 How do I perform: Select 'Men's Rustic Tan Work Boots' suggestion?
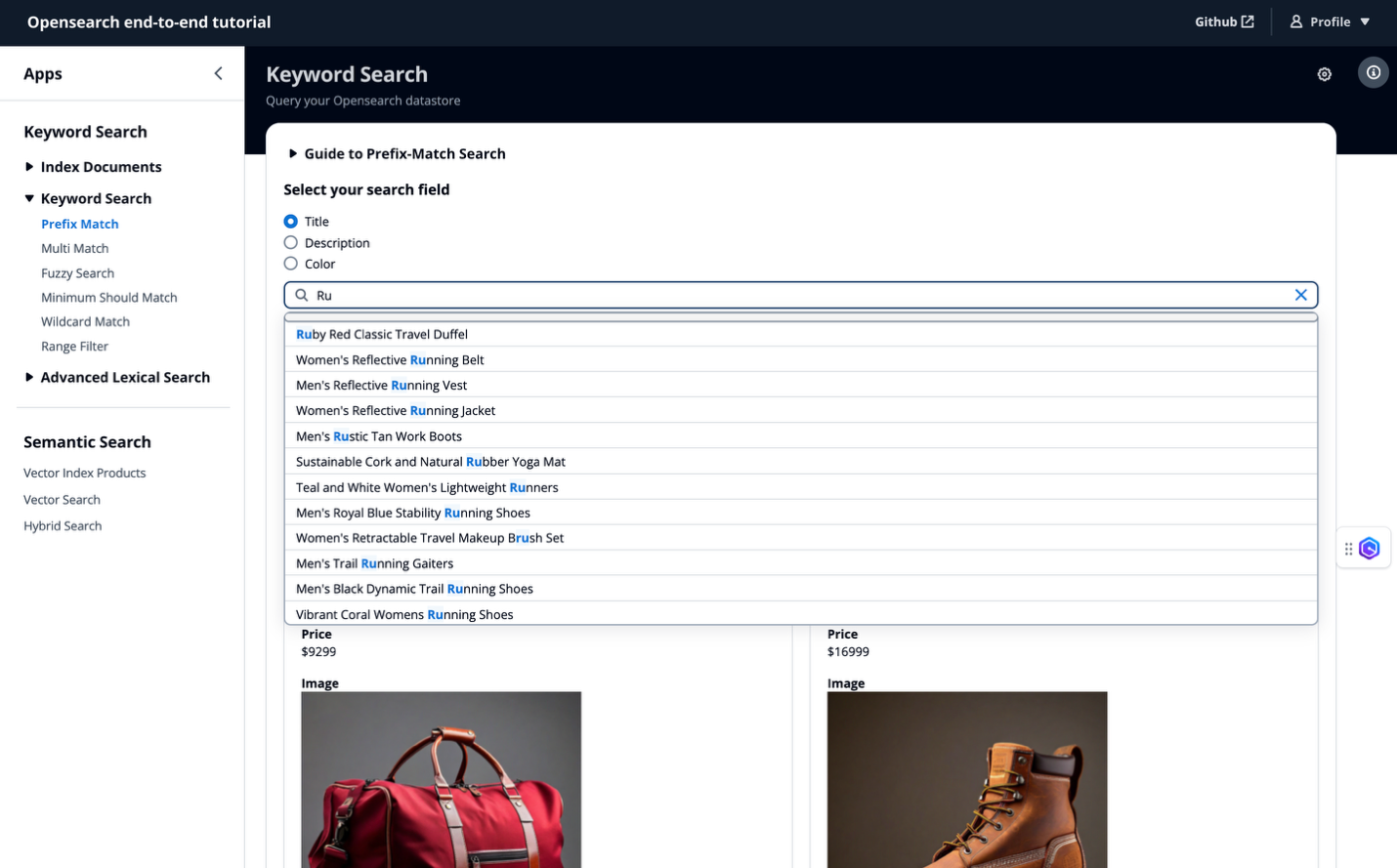[x=801, y=435]
